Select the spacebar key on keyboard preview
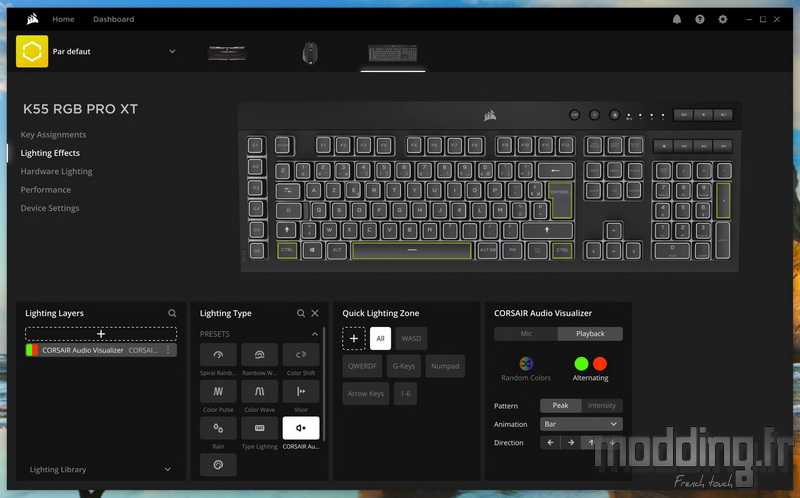The image size is (800, 498). pyautogui.click(x=412, y=250)
